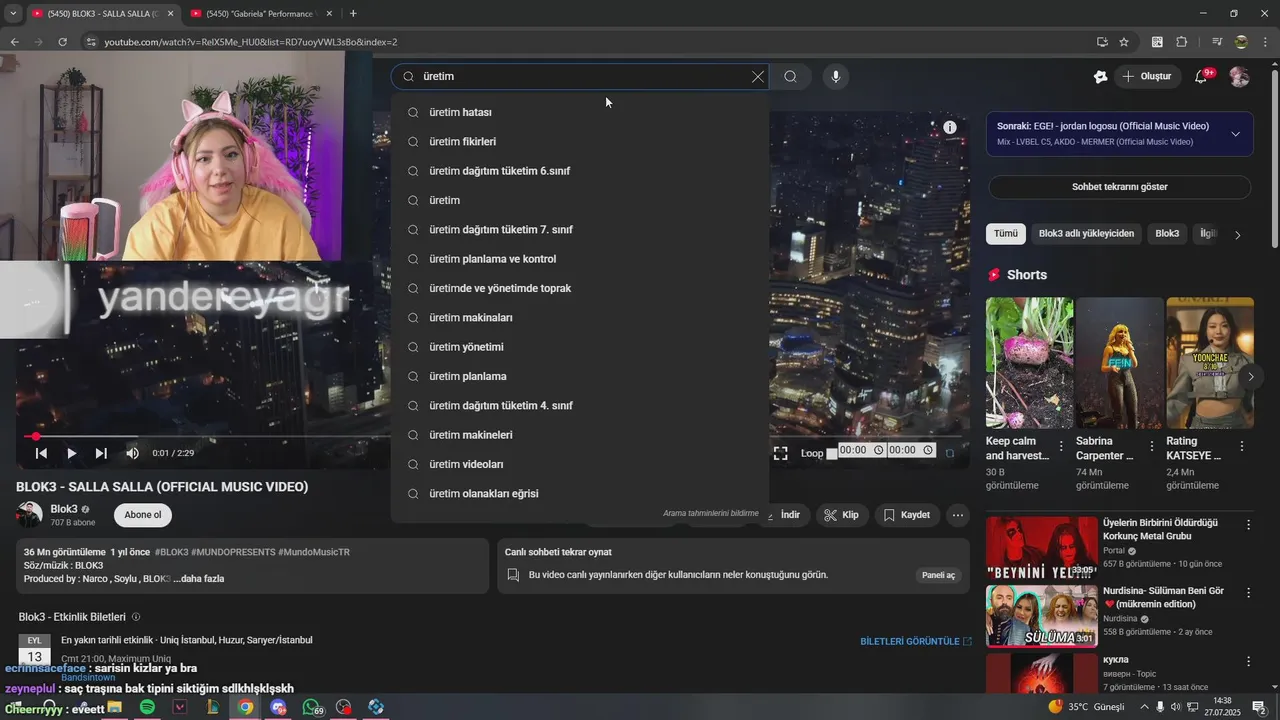Screen dimensions: 1280x720
Task: Click the YouTube search magnifier button
Action: point(790,76)
